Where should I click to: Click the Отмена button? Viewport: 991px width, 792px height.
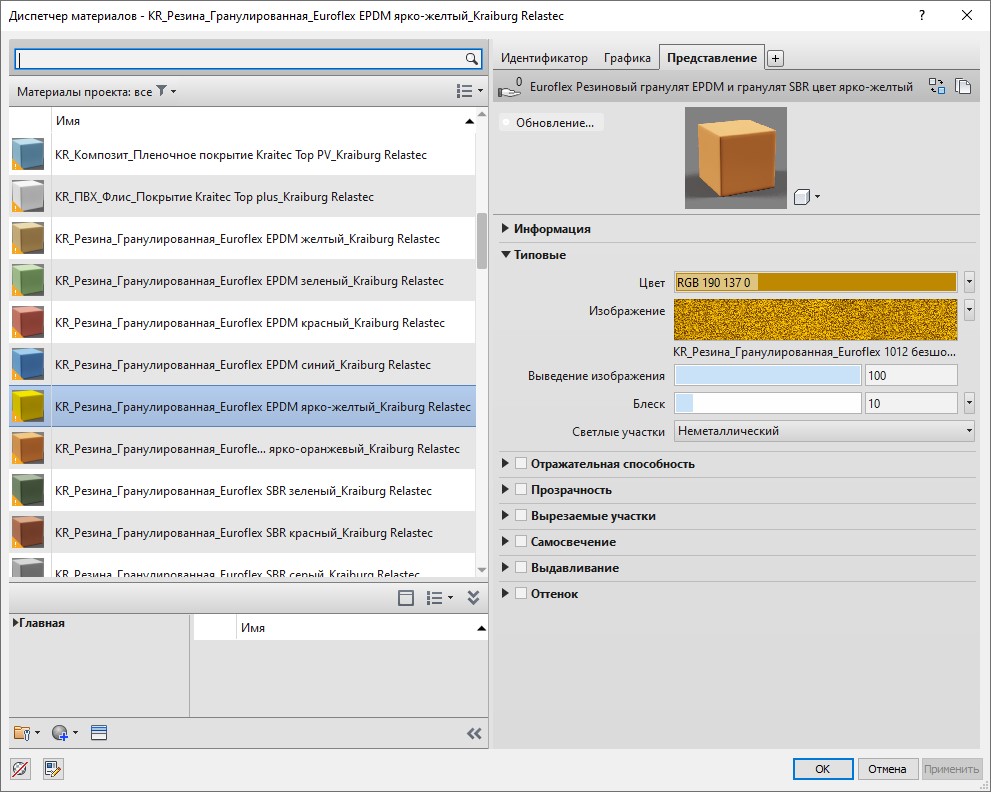(887, 769)
